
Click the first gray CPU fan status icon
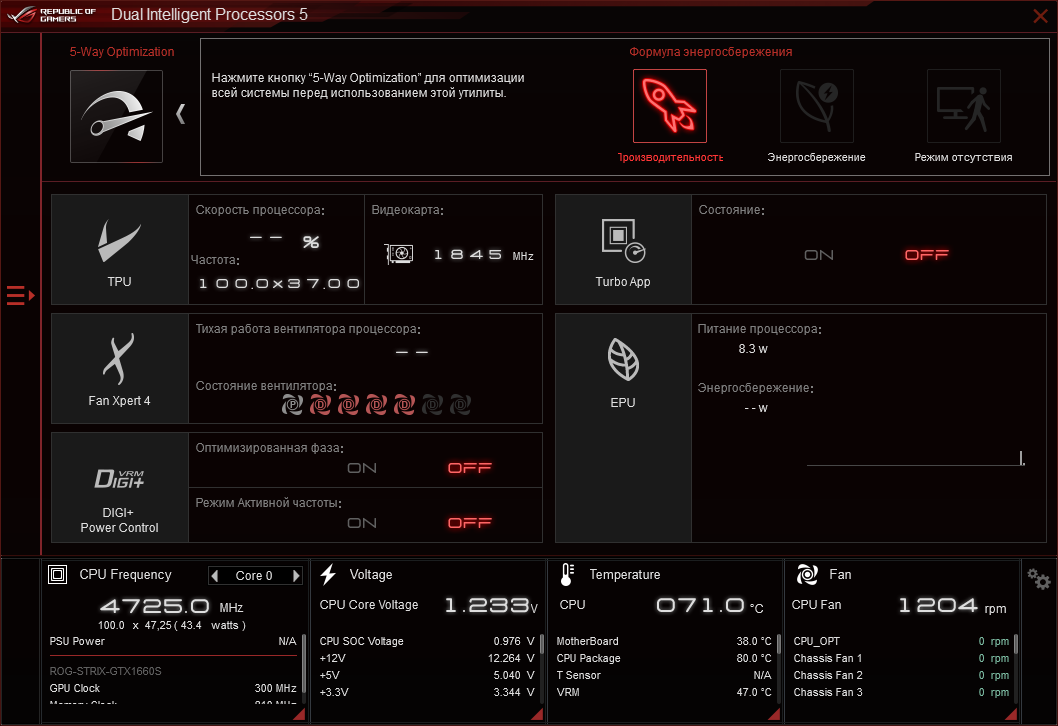point(292,405)
